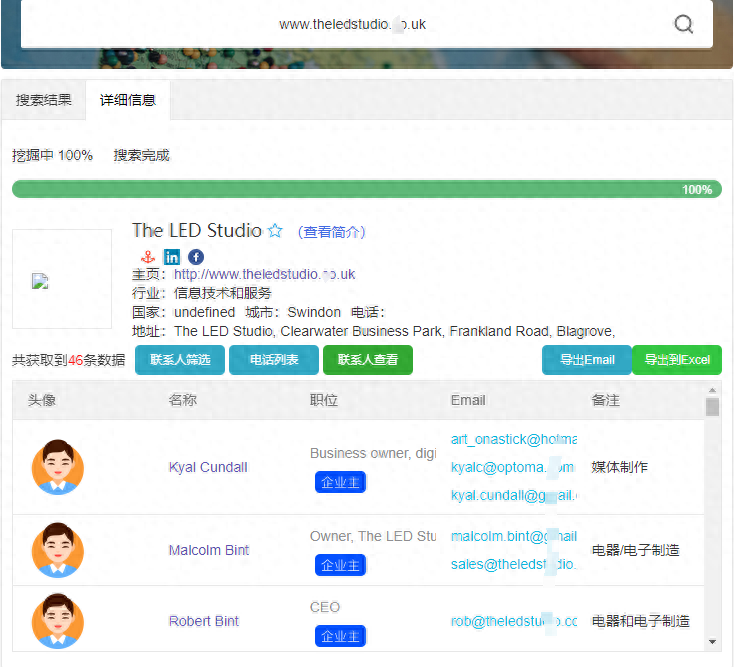
Task: Click the table scrollbar down arrow
Action: (712, 642)
